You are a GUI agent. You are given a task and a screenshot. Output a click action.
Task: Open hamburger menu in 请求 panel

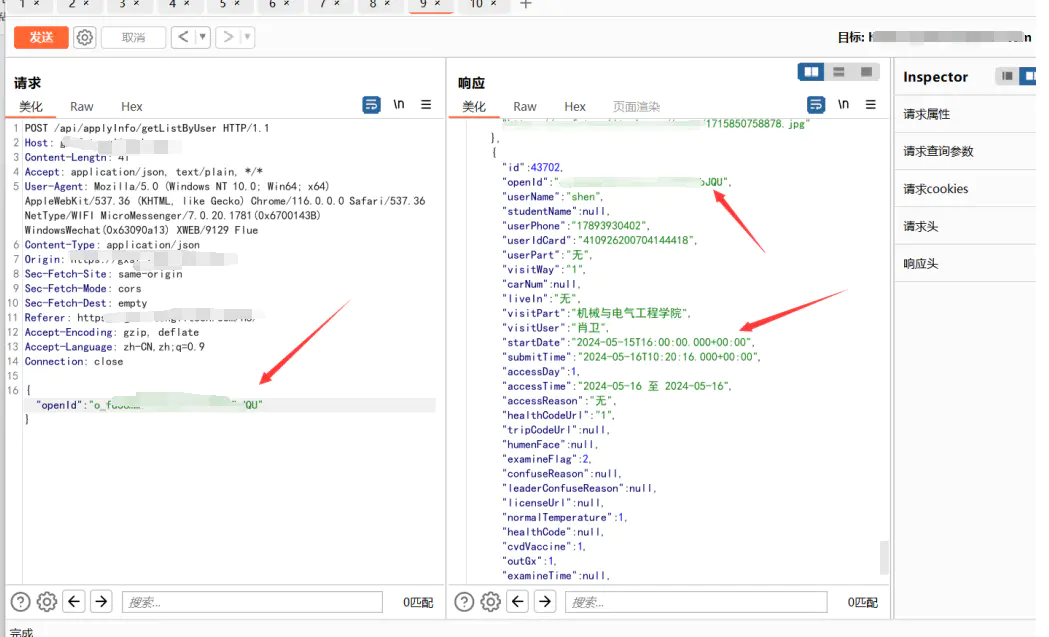click(426, 104)
